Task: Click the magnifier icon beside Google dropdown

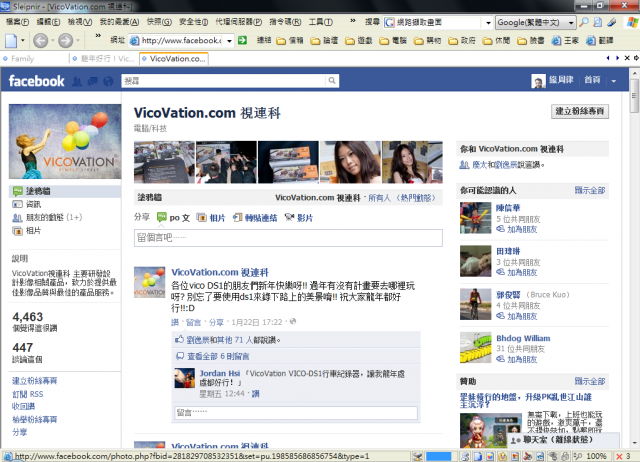Action: click(584, 22)
